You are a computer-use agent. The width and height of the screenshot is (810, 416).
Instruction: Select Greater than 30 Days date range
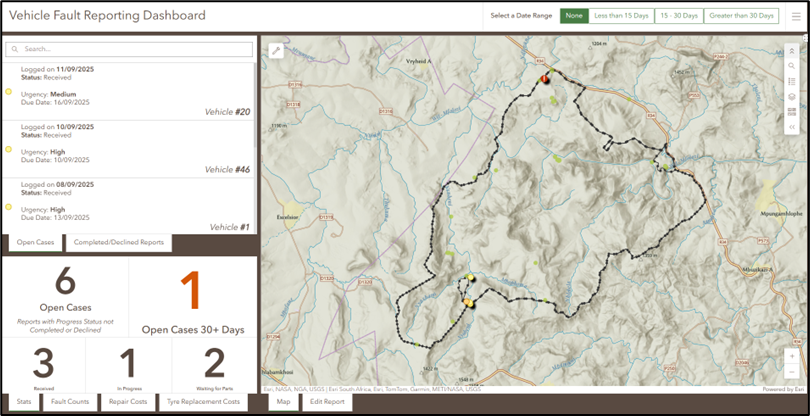coord(741,16)
